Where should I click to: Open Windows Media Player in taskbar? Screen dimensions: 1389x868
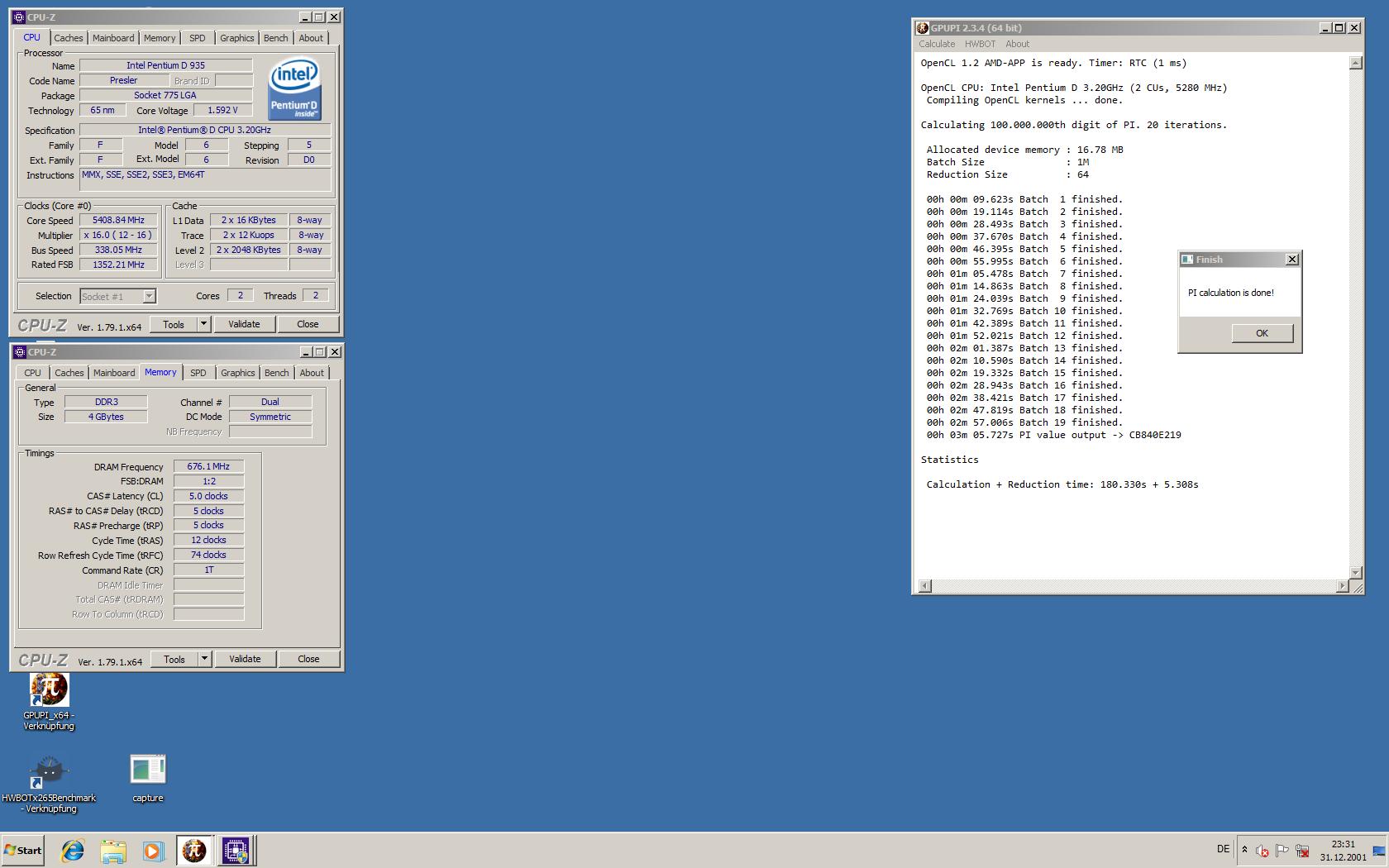click(153, 850)
